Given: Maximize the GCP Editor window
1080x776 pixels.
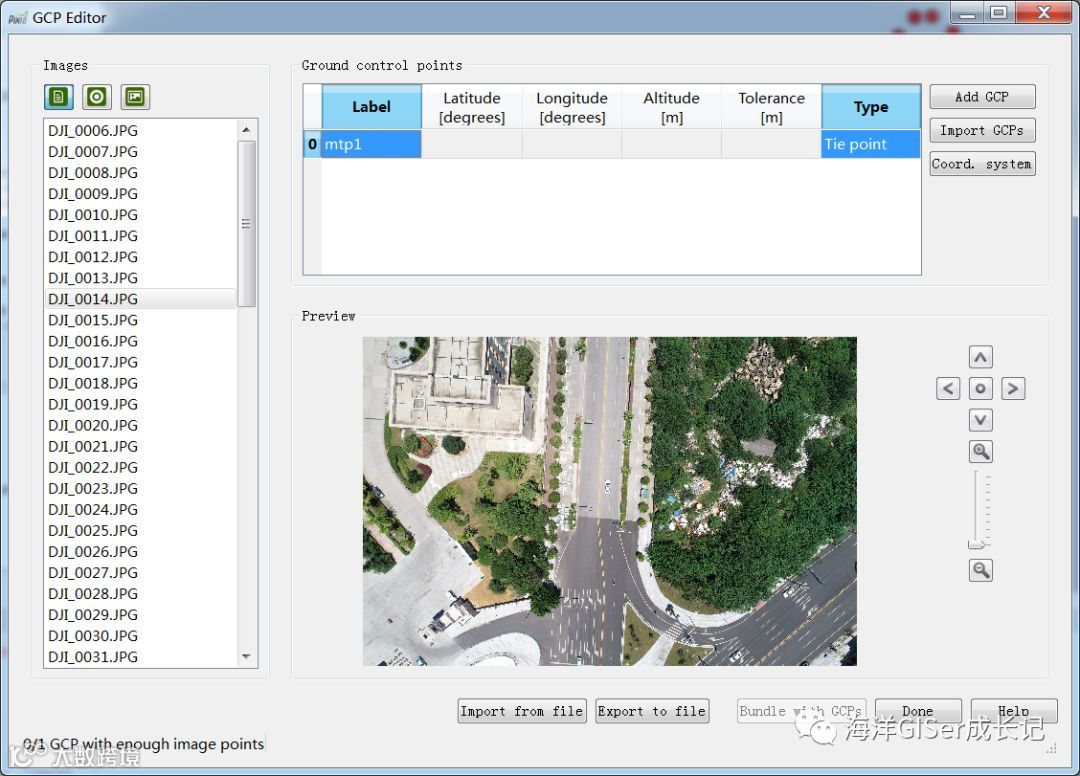Looking at the screenshot, I should click(999, 13).
